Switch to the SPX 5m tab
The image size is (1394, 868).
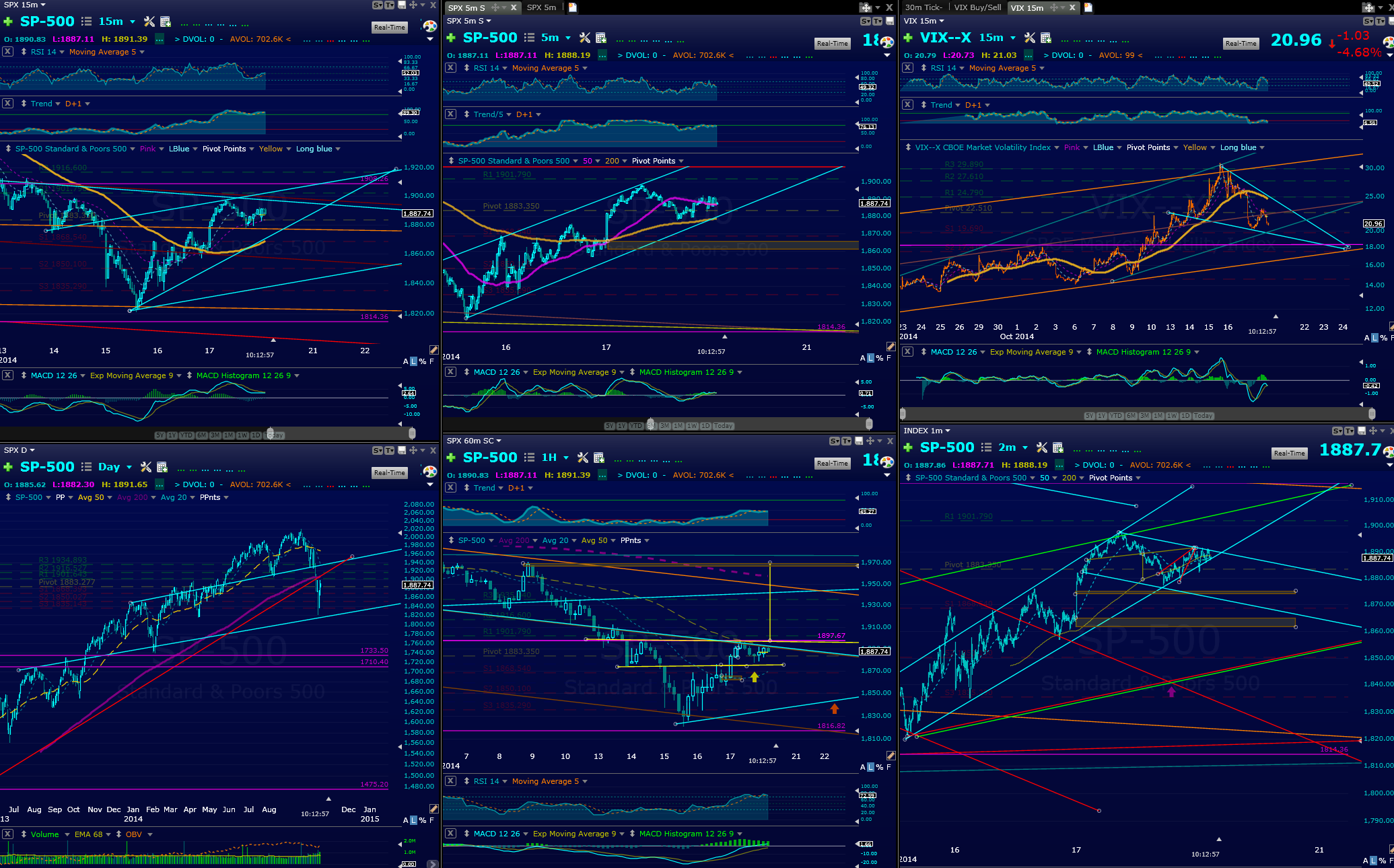[541, 7]
